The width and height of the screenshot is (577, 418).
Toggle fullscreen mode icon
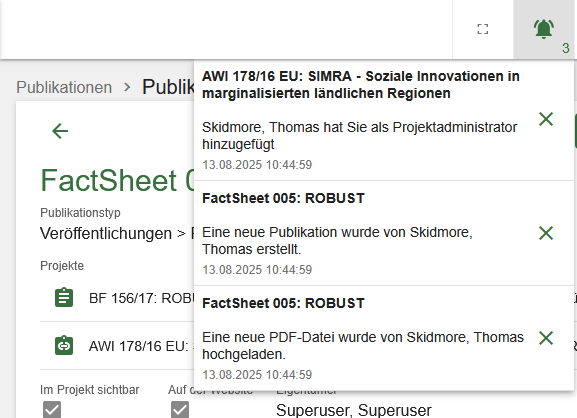point(482,29)
